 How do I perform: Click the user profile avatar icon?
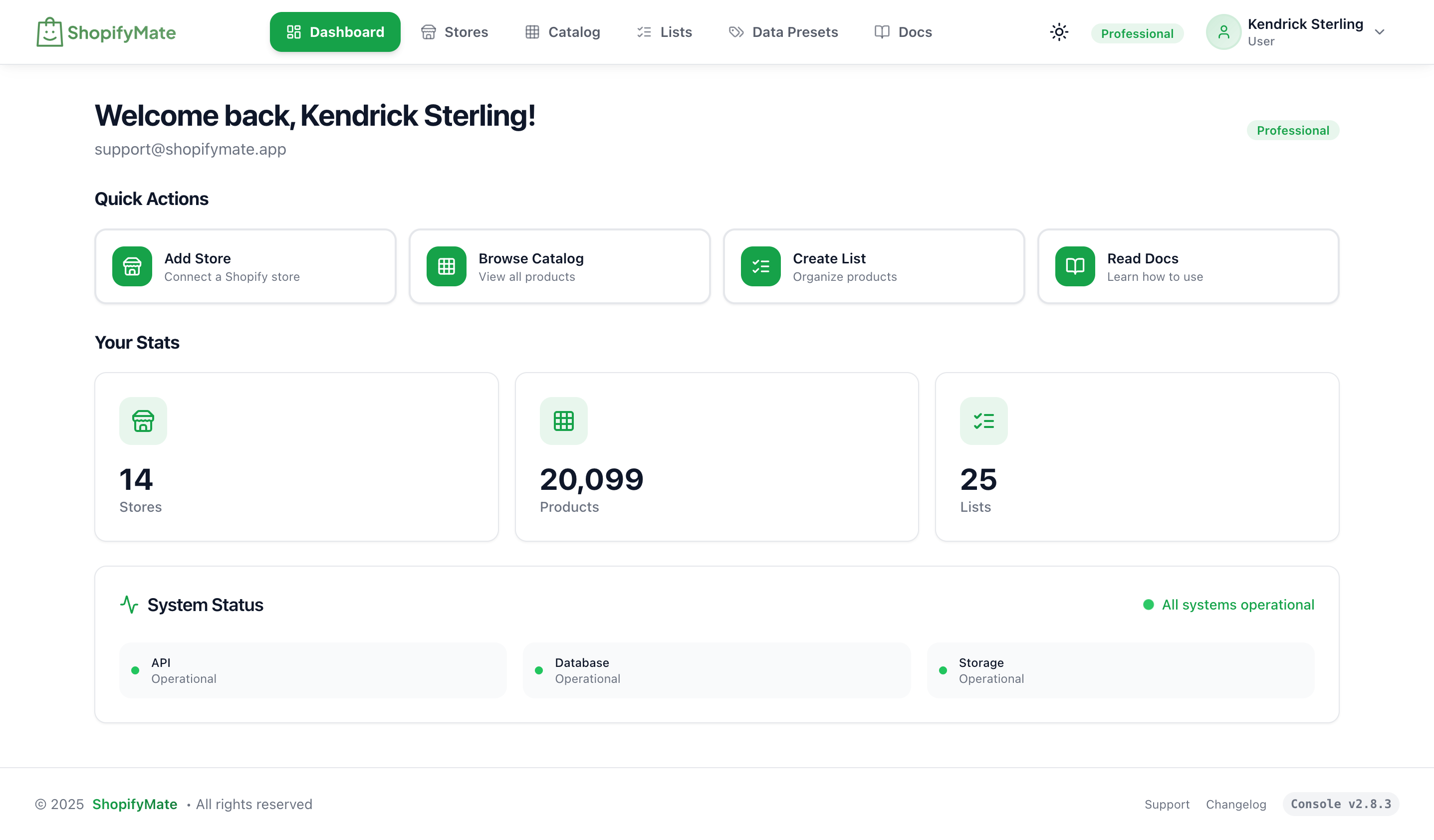(x=1223, y=32)
